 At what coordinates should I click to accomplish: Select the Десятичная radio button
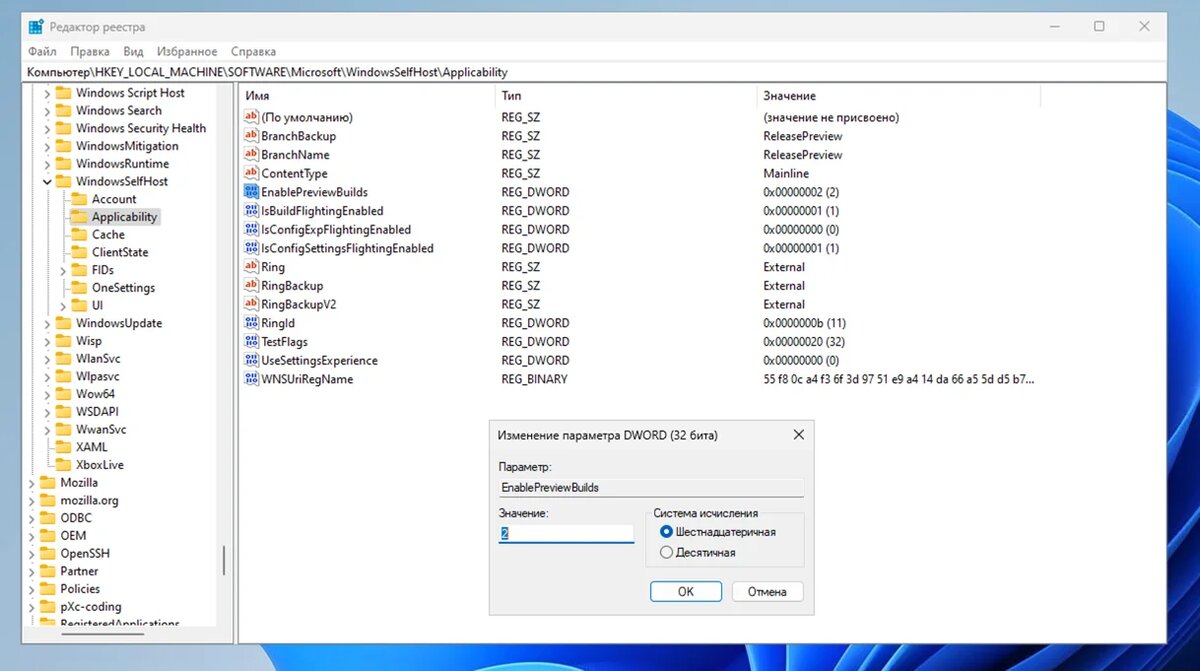666,552
